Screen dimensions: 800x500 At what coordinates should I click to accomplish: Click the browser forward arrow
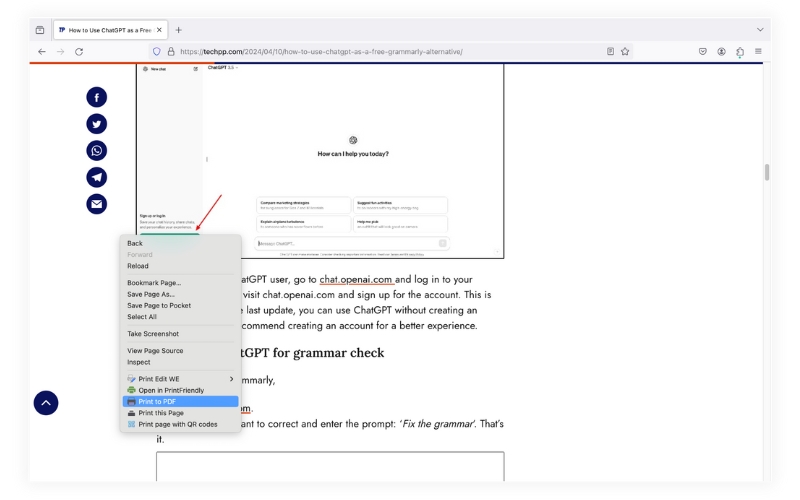tap(60, 52)
